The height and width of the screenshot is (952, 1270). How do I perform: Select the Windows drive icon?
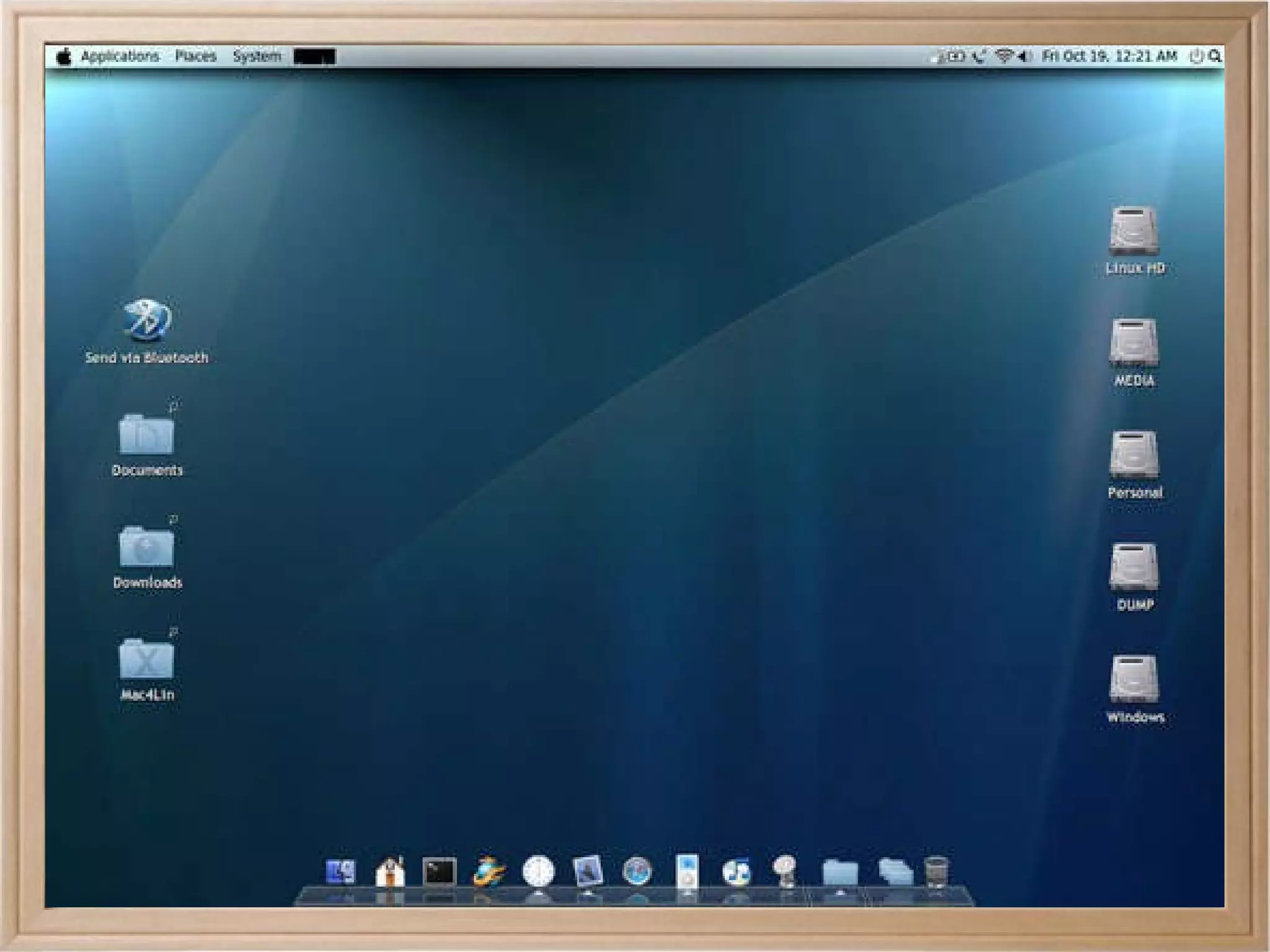click(1134, 680)
